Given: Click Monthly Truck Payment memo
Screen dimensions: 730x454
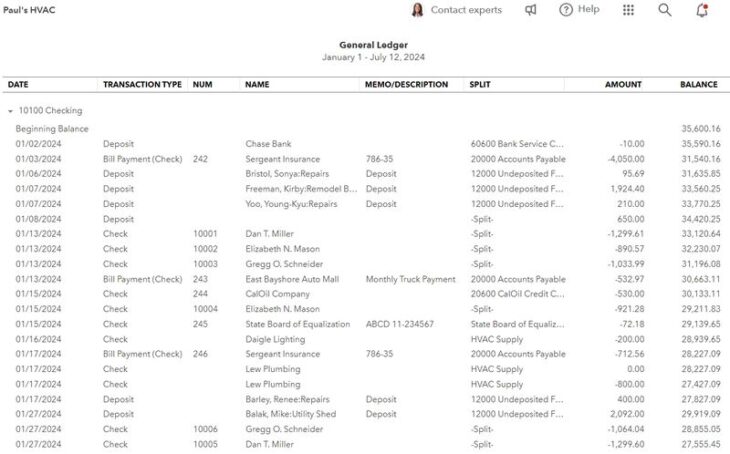Looking at the screenshot, I should click(411, 279).
